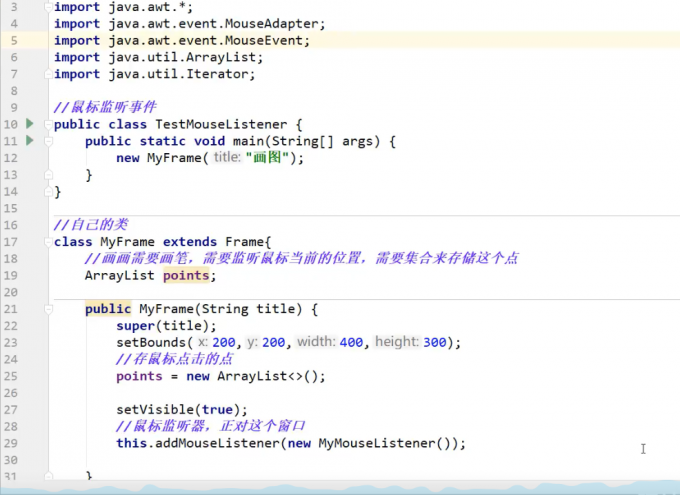The height and width of the screenshot is (495, 680).
Task: Click the Frame superclass name
Action: click(245, 242)
